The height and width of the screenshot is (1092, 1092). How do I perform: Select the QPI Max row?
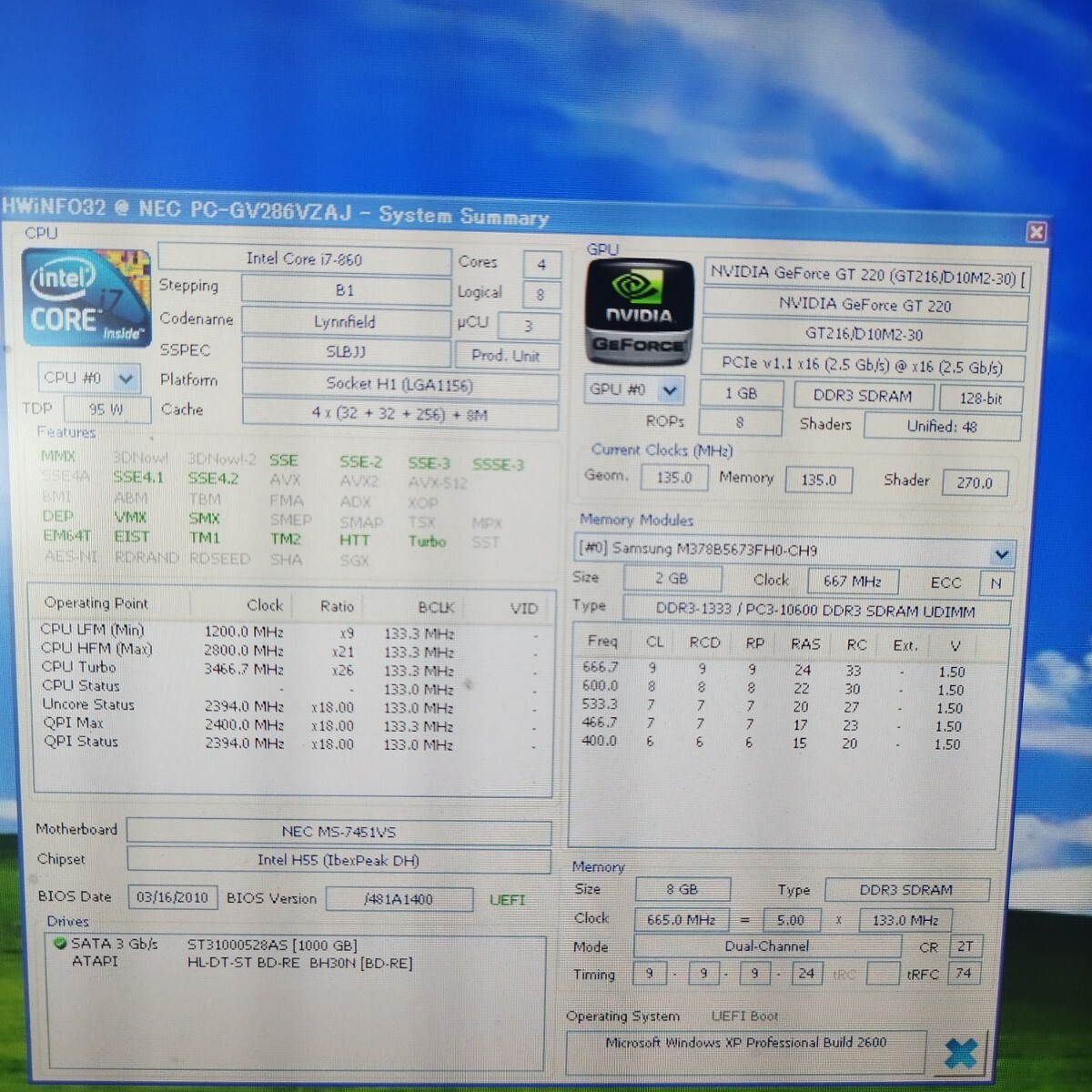[291, 724]
